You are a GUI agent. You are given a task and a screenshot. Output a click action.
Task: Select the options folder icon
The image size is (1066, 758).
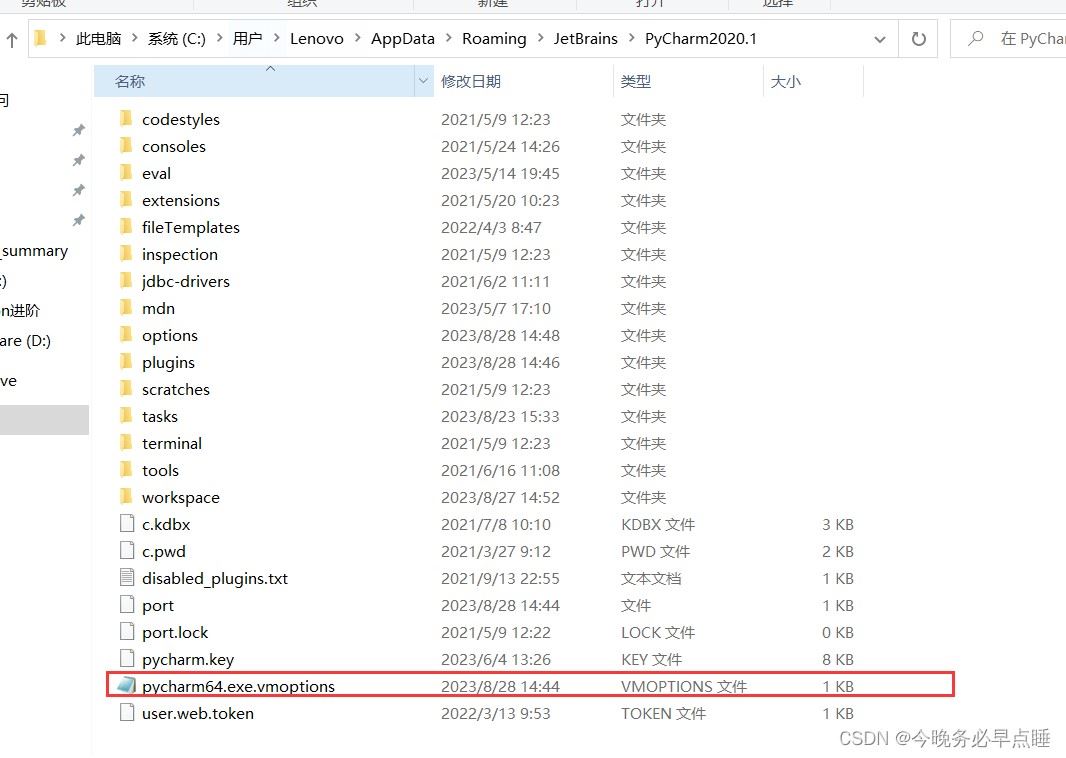point(126,334)
